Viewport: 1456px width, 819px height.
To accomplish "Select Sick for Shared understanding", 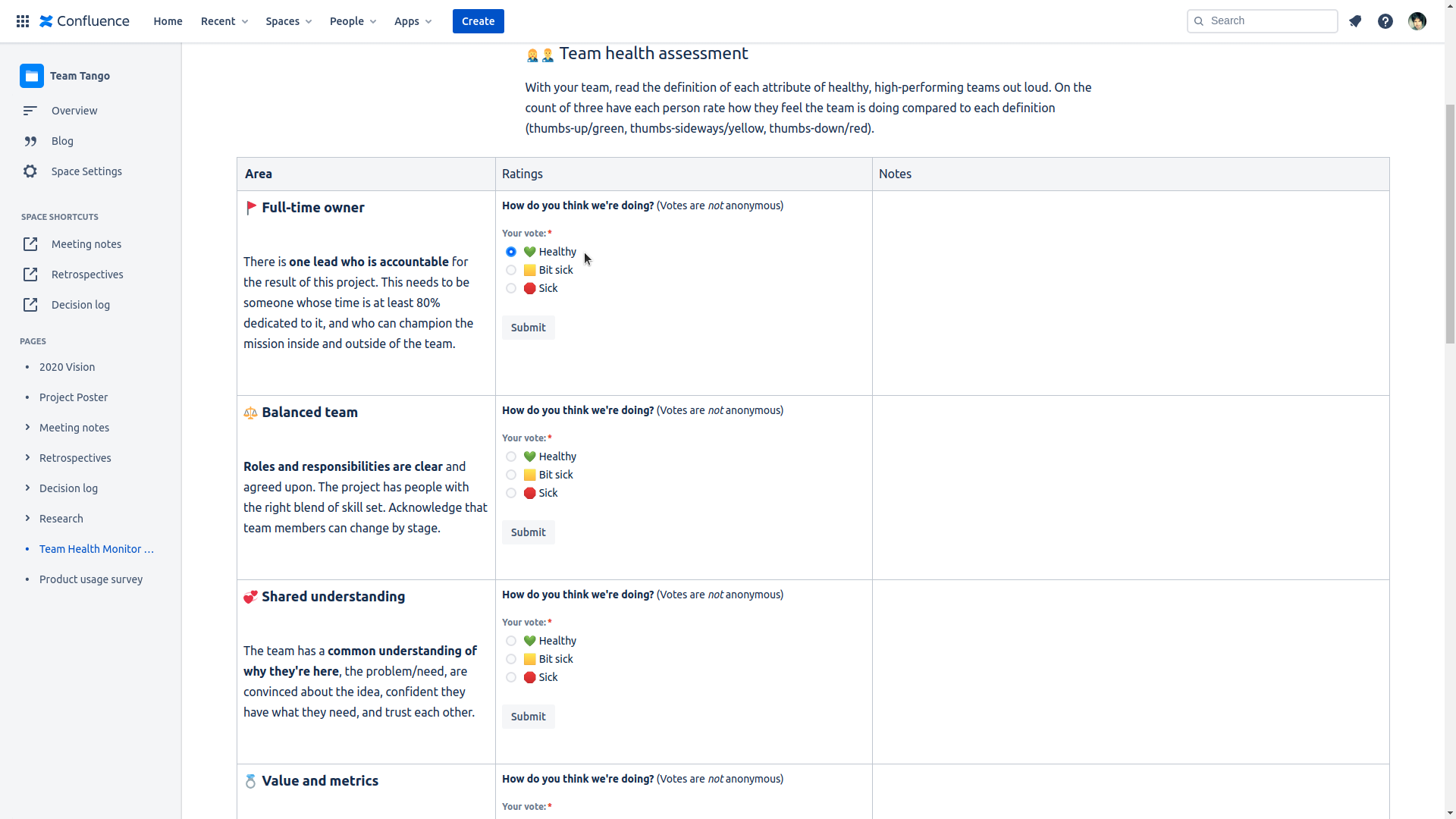I will tap(511, 677).
